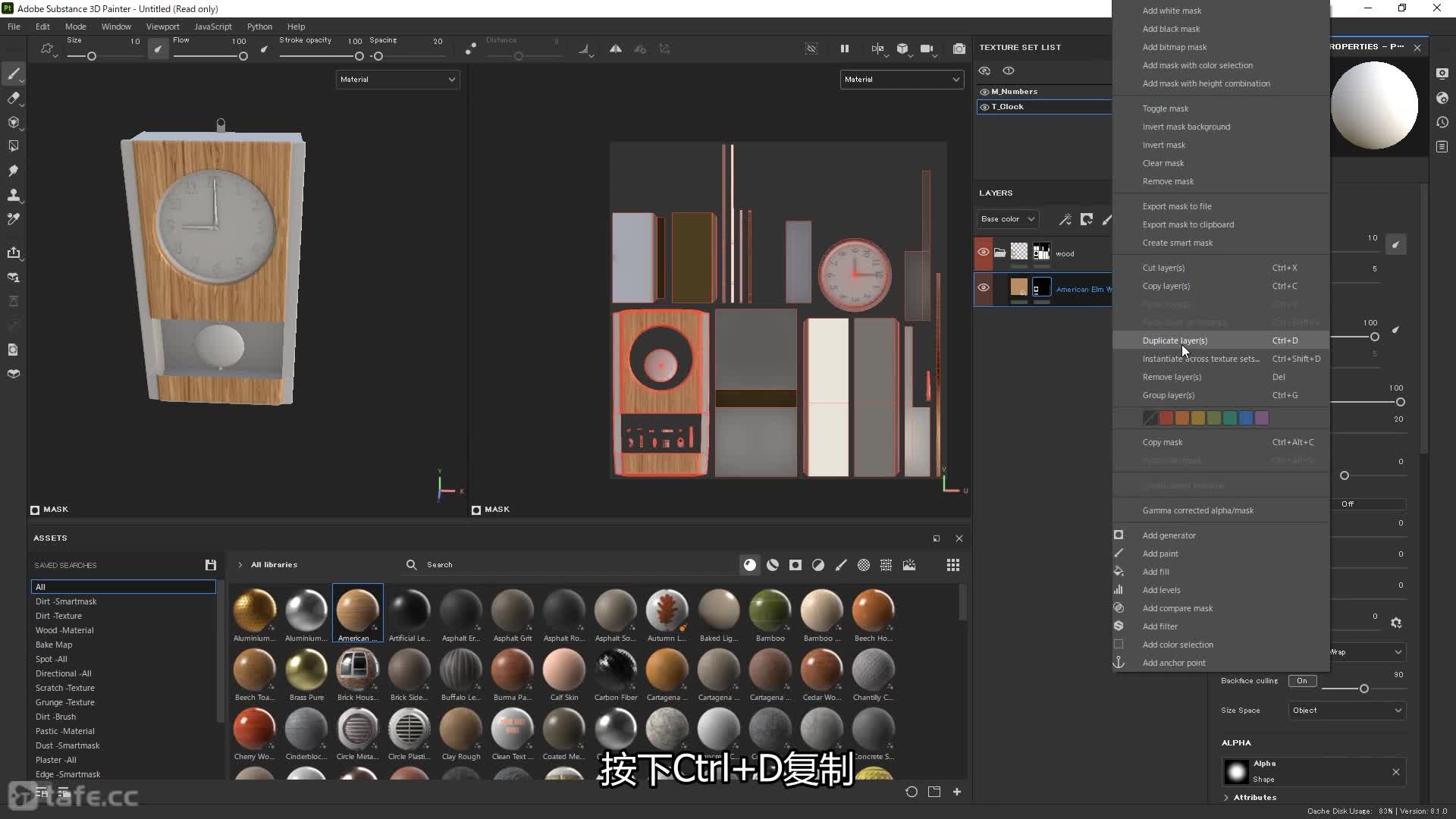Toggle visibility of M_Numbers texture set
The height and width of the screenshot is (819, 1456).
click(984, 92)
